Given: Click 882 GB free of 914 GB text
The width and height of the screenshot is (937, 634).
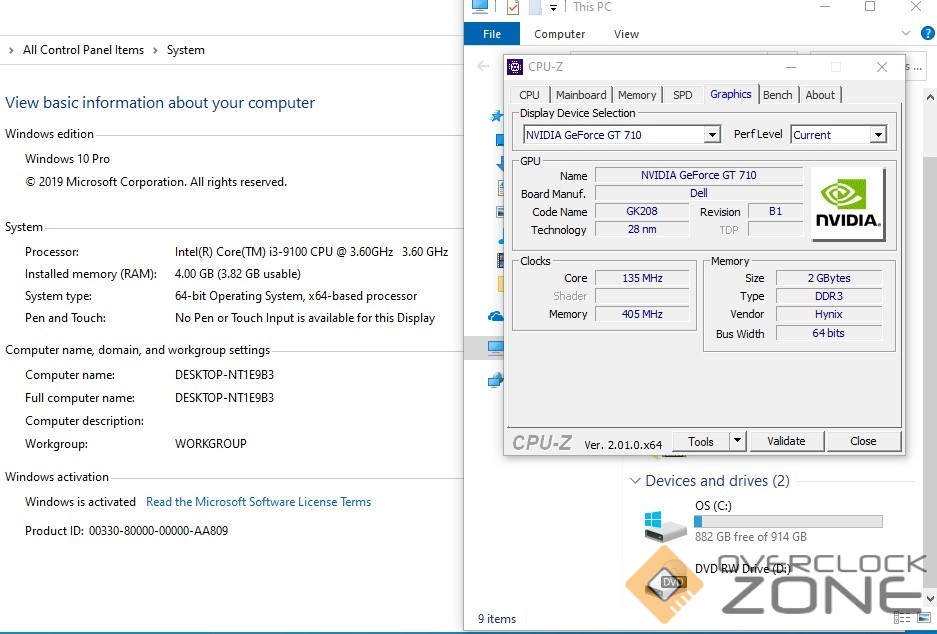Looking at the screenshot, I should click(x=751, y=537).
